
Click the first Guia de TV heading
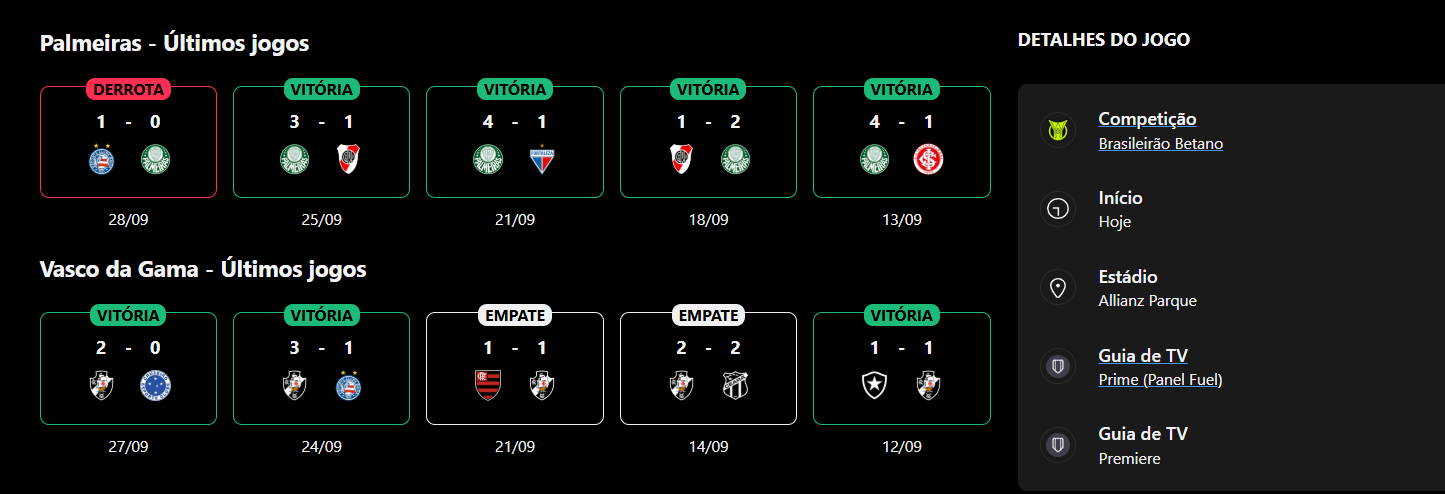(x=1143, y=356)
